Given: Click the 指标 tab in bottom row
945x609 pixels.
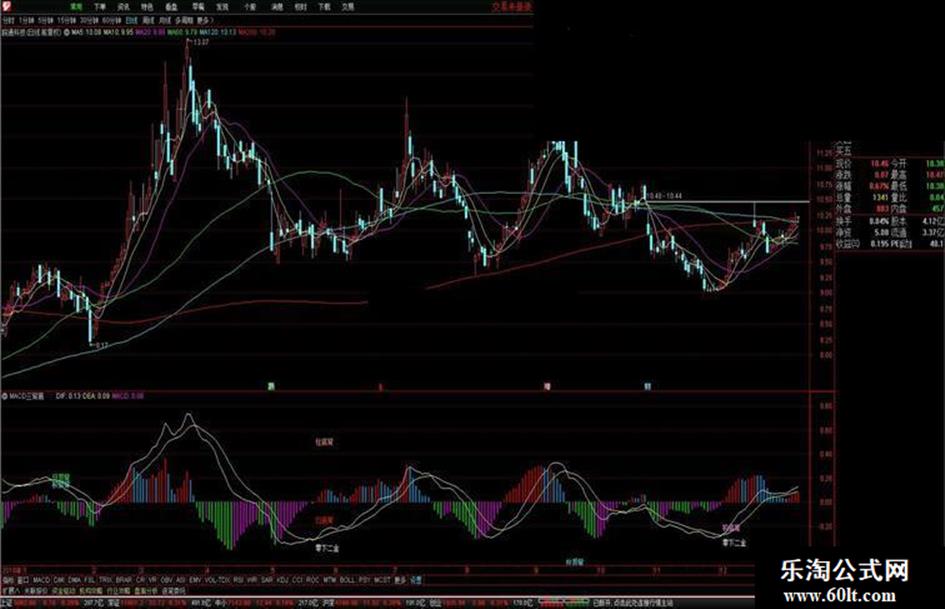Looking at the screenshot, I should point(8,580).
